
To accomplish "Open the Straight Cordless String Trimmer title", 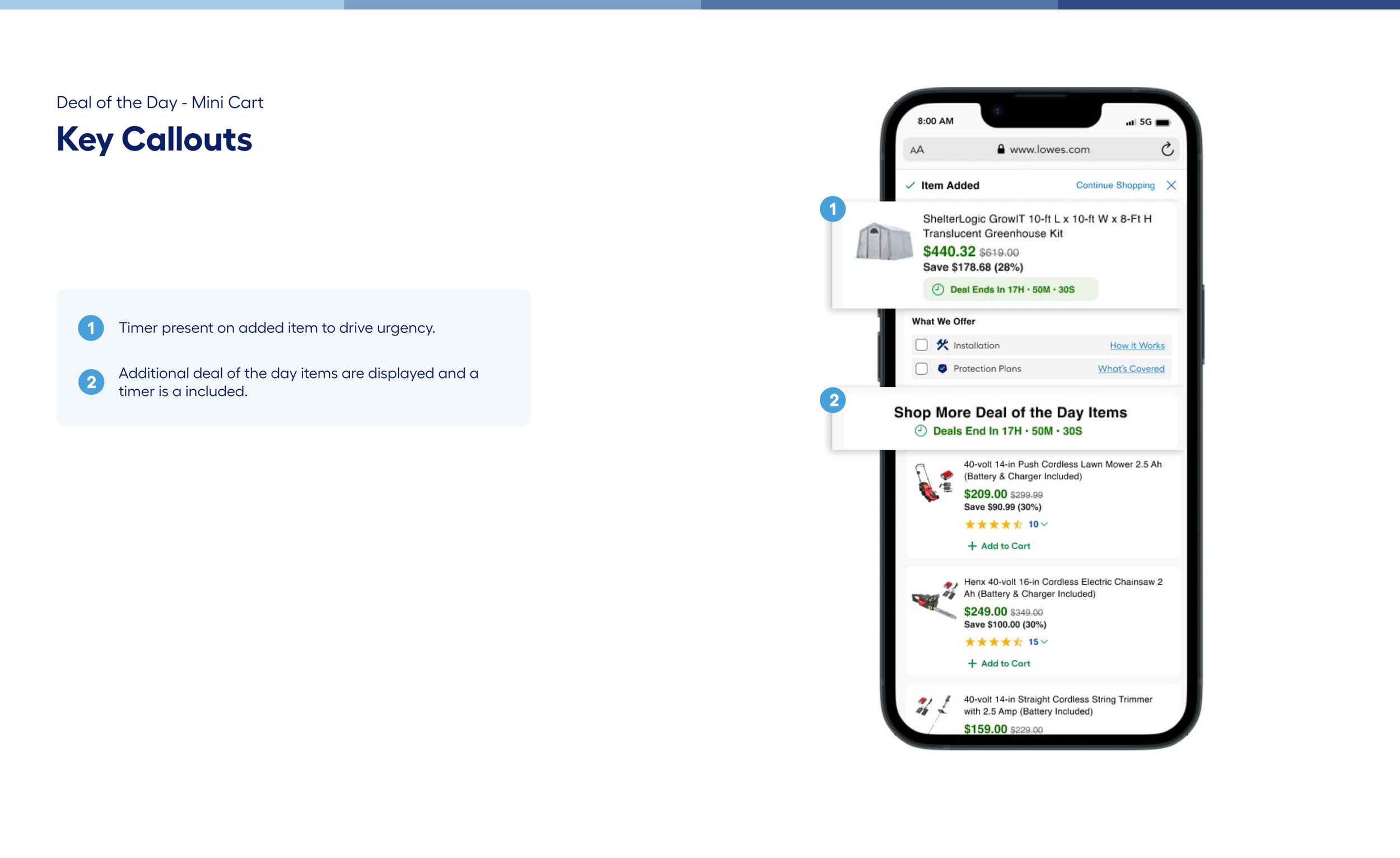I will tap(1057, 705).
